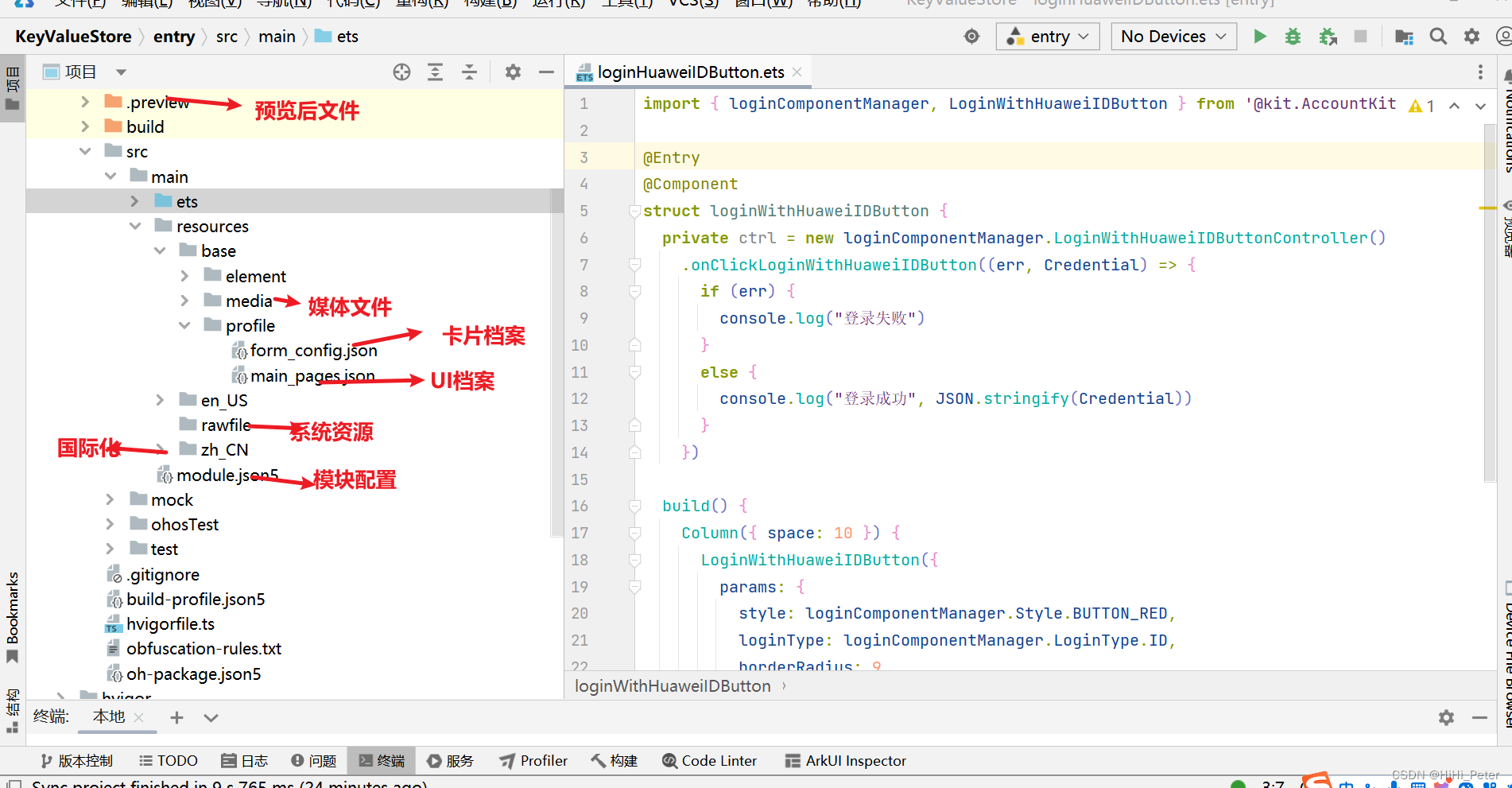Hide the project panel with minus icon
The width and height of the screenshot is (1512, 788).
(546, 72)
